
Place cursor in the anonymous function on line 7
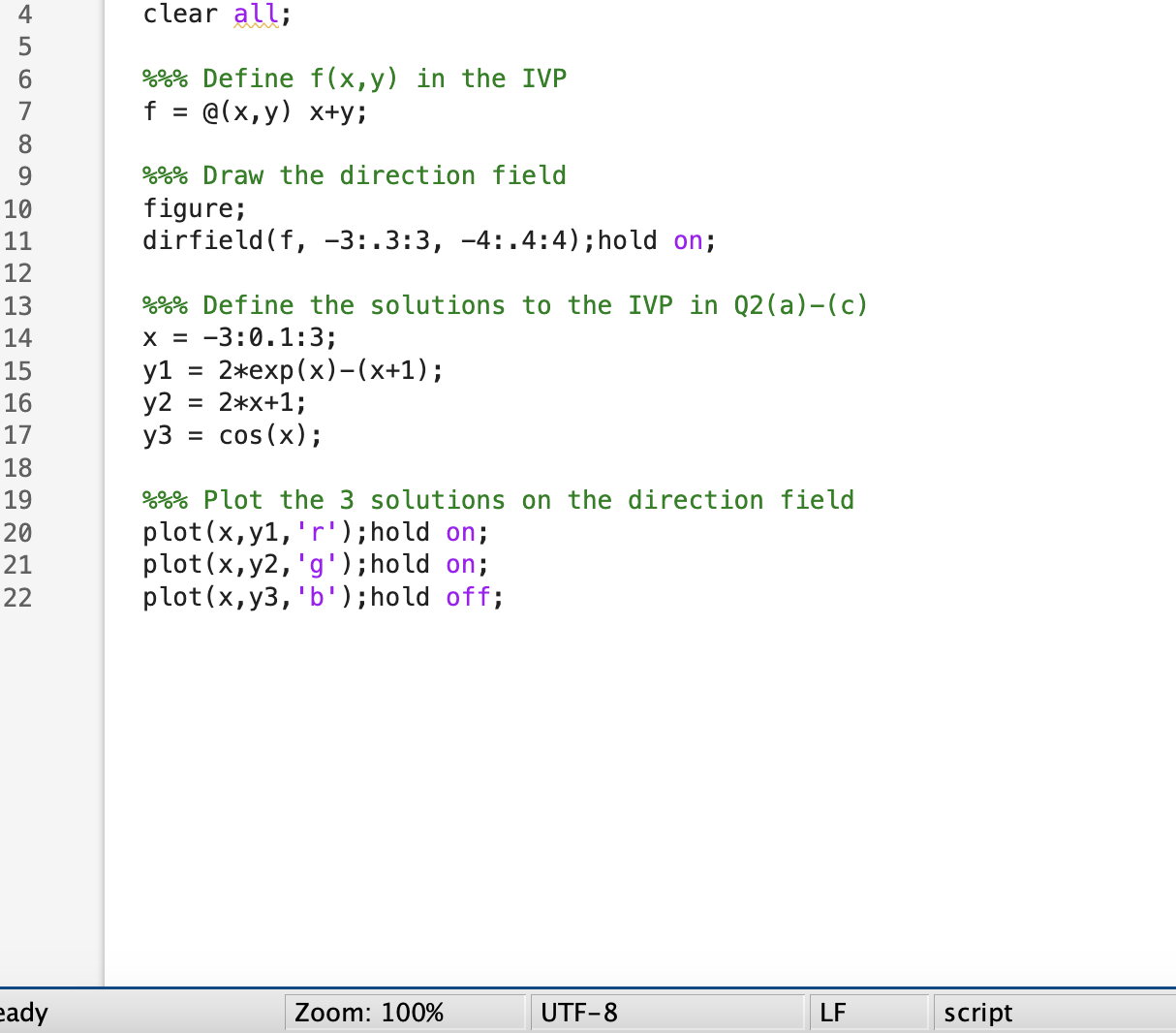(x=242, y=111)
